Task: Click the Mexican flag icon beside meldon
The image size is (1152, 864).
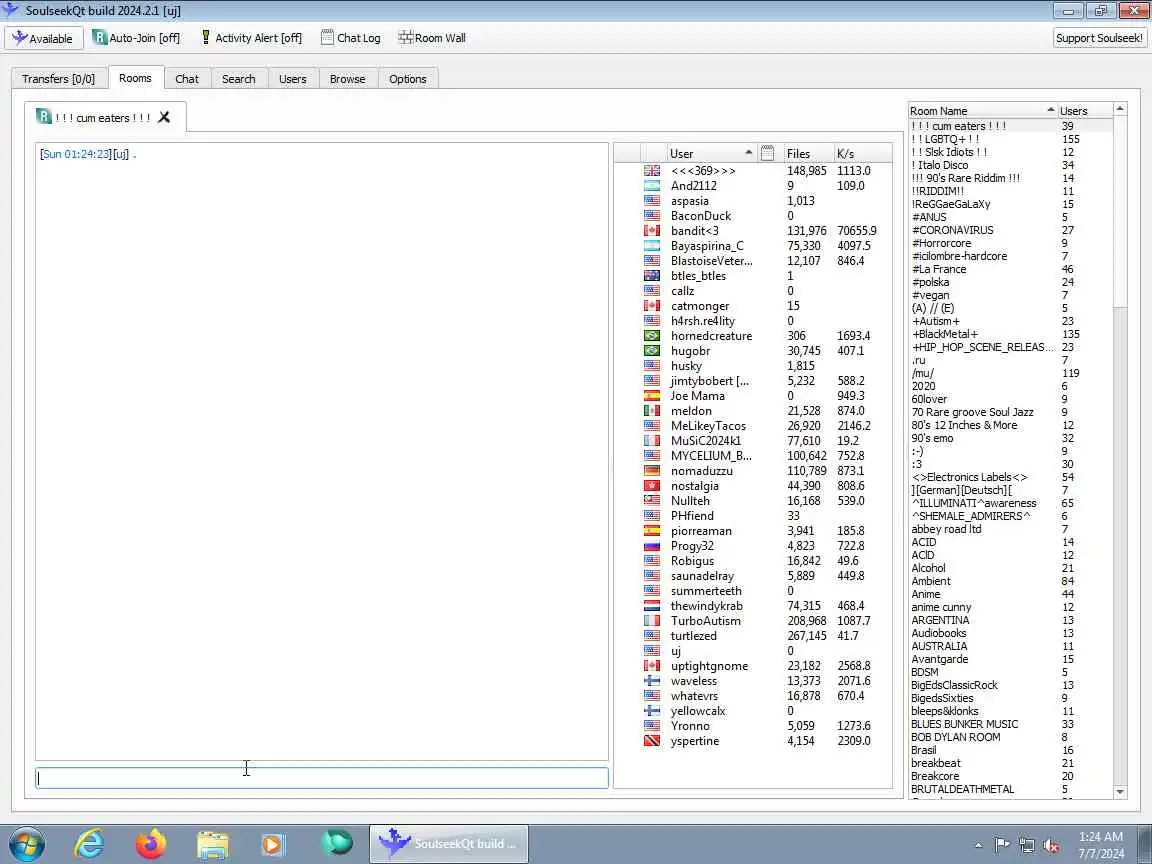Action: 652,411
